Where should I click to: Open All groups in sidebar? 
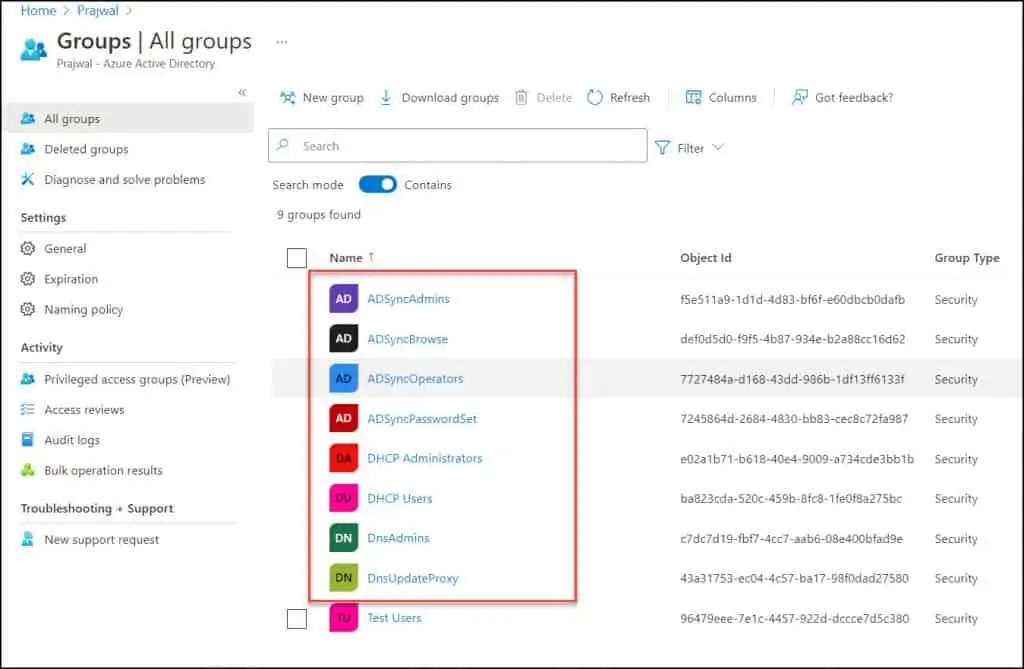72,119
